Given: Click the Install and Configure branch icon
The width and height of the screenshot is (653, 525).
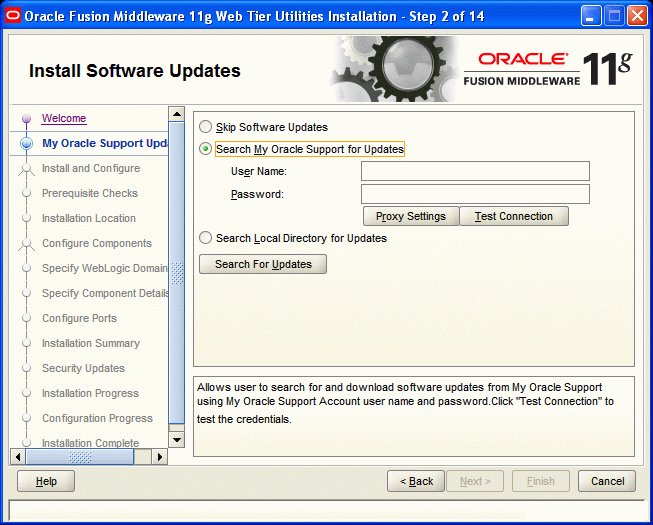Looking at the screenshot, I should click(x=26, y=169).
